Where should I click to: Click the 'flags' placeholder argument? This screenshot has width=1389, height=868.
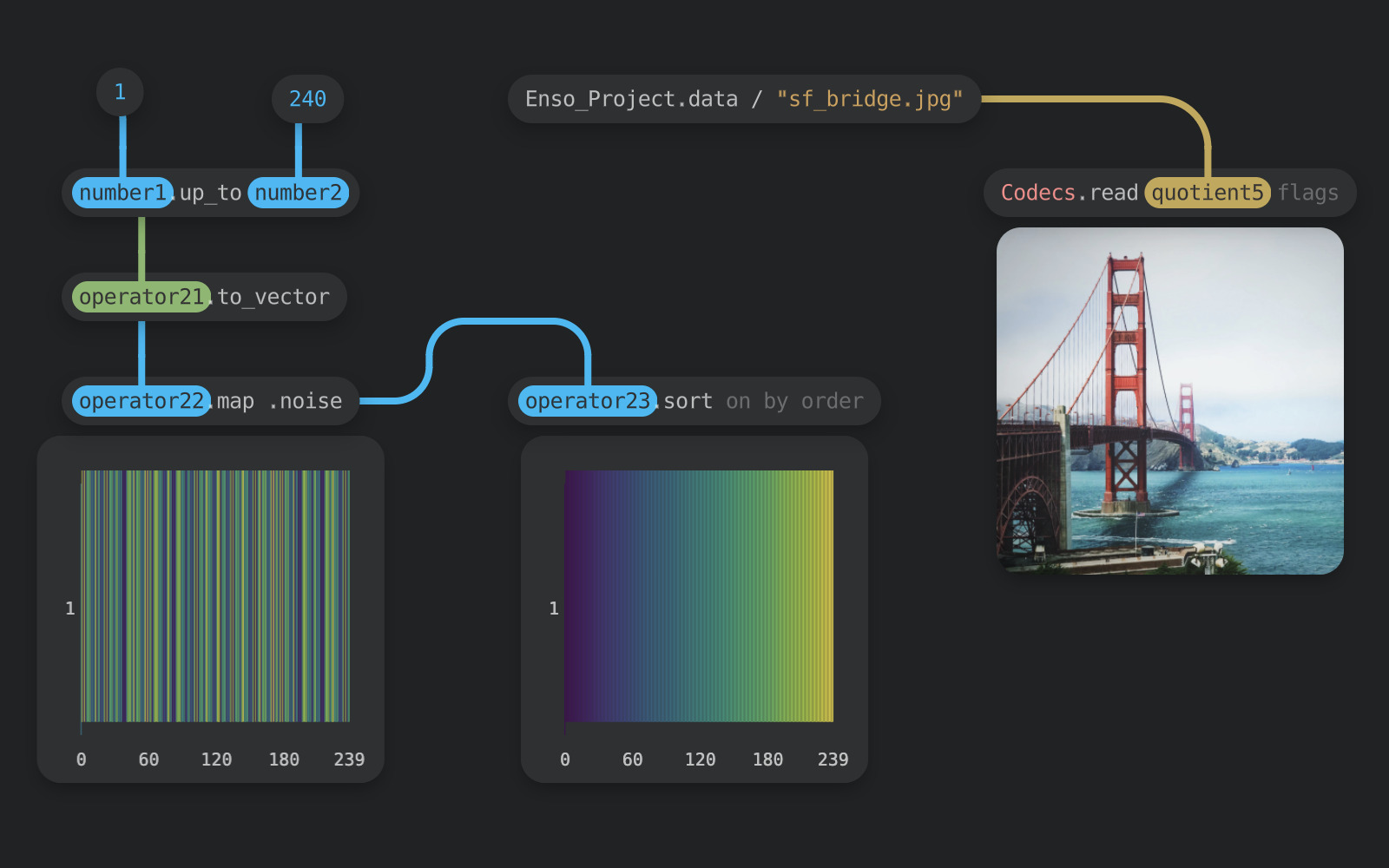[1307, 193]
